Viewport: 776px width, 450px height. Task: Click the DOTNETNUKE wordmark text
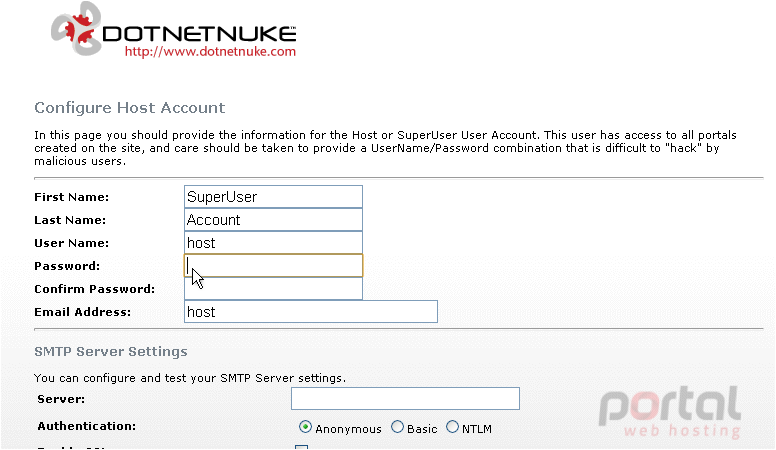click(199, 34)
